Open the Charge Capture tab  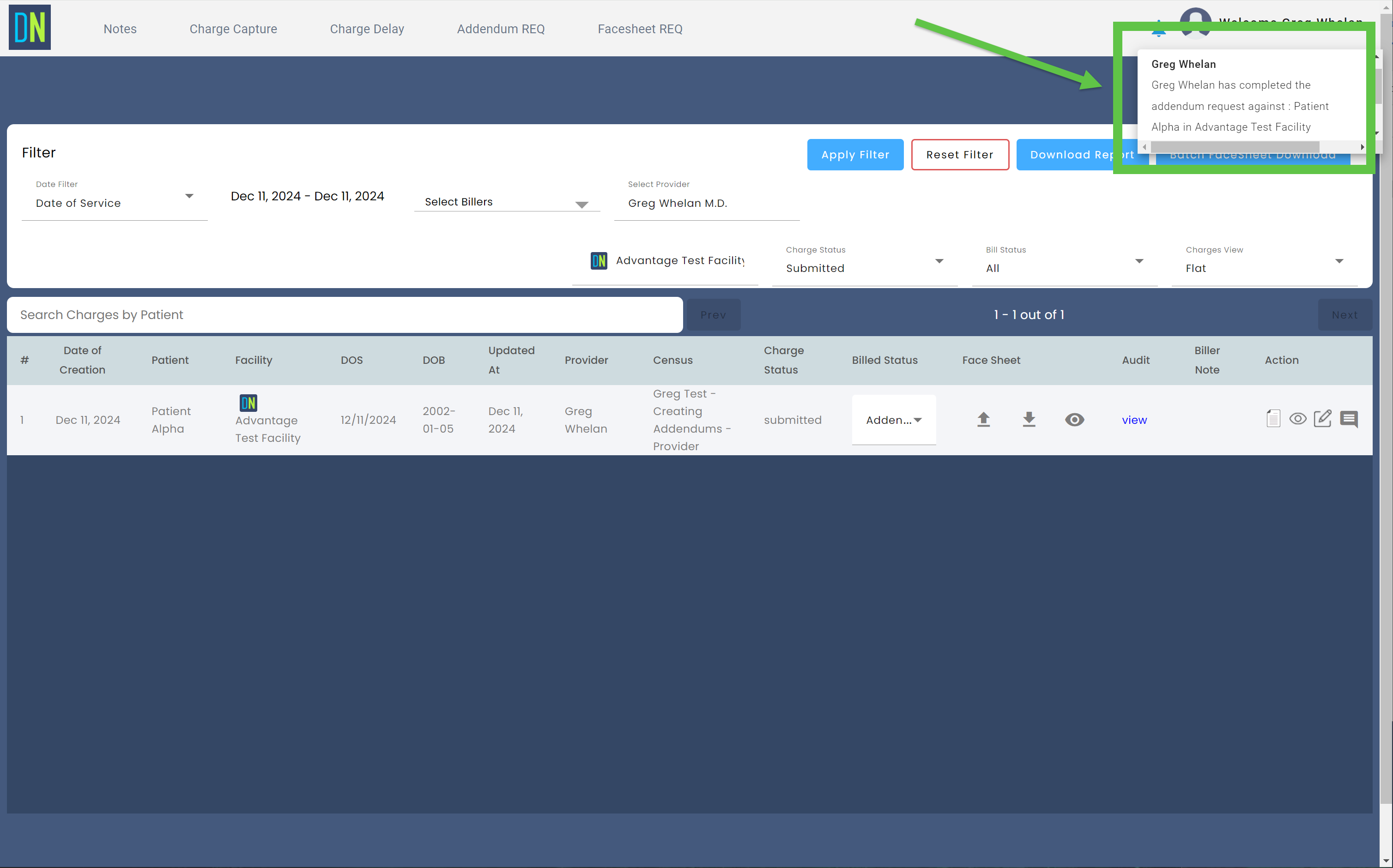[x=233, y=29]
